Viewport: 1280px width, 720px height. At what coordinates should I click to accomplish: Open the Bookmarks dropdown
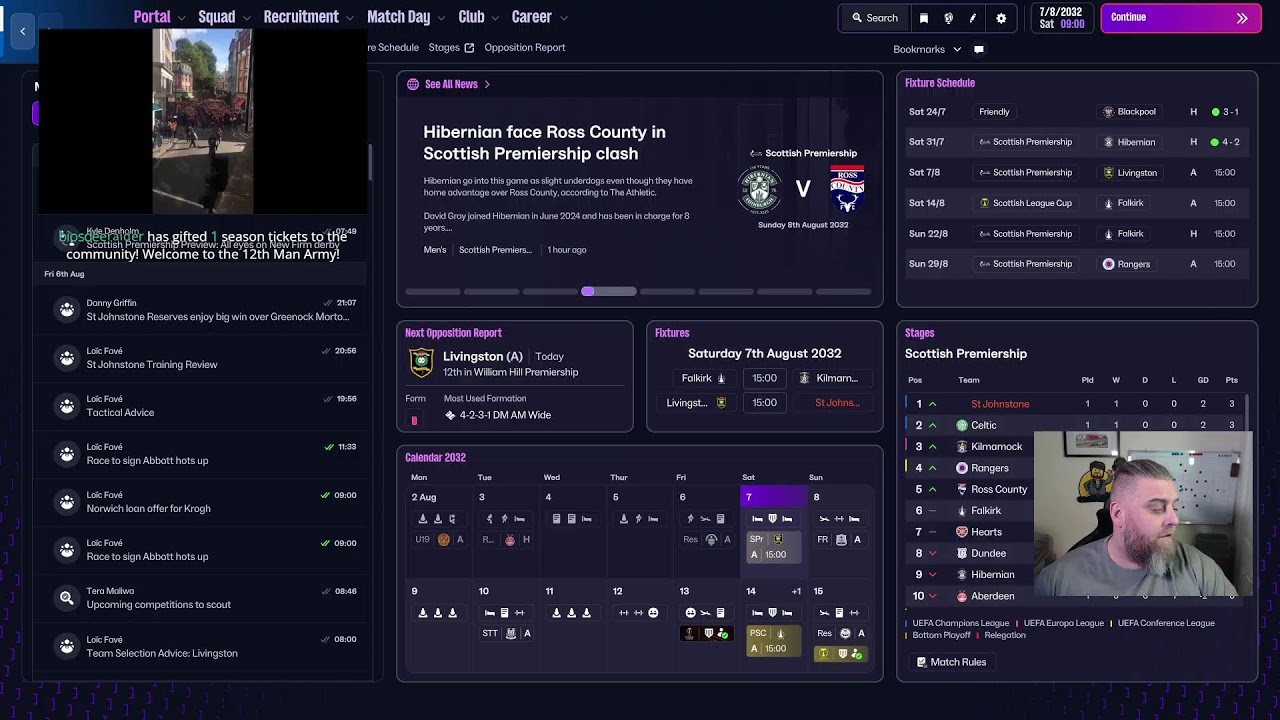pos(927,49)
